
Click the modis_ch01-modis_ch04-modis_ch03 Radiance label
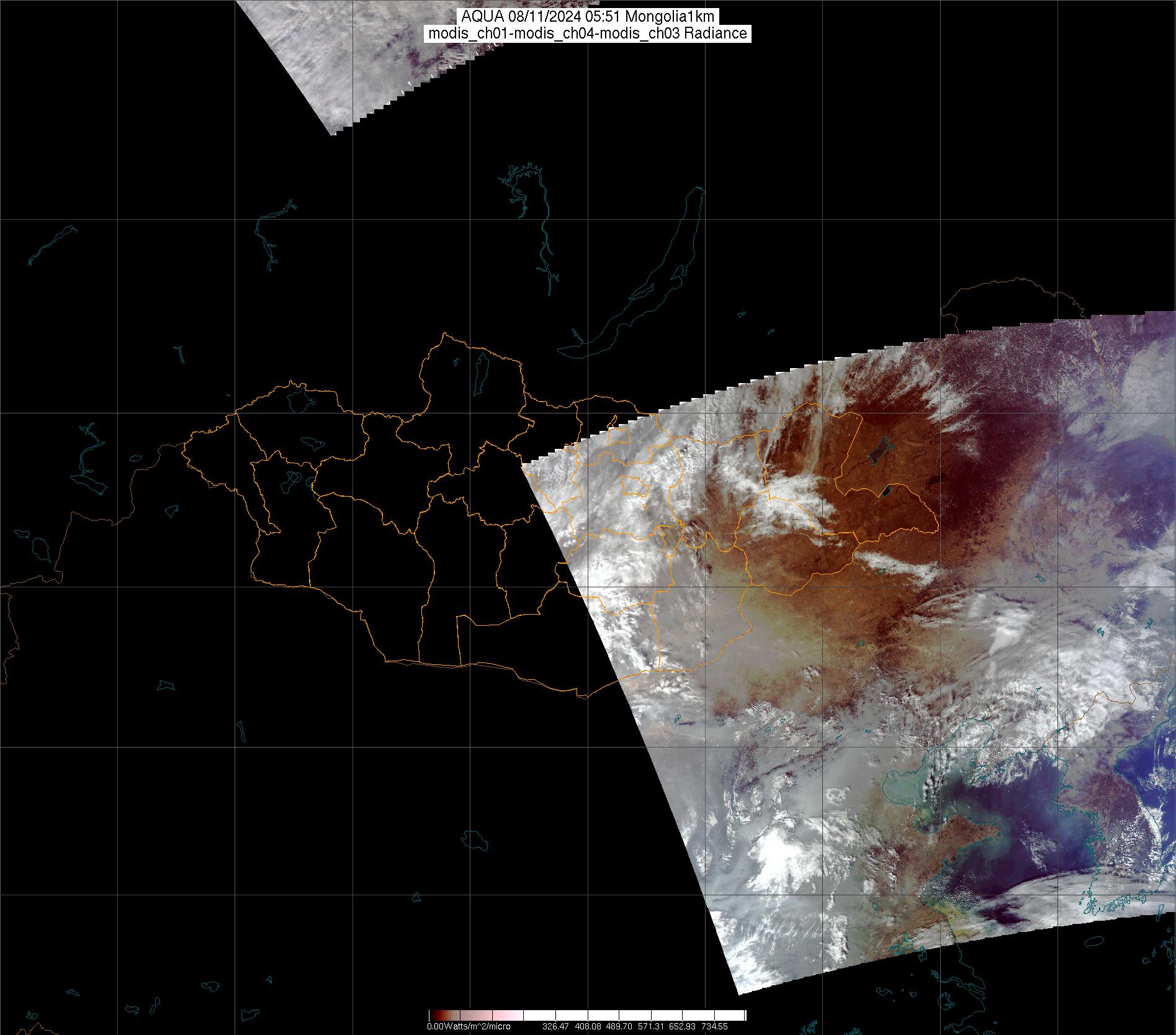click(588, 34)
